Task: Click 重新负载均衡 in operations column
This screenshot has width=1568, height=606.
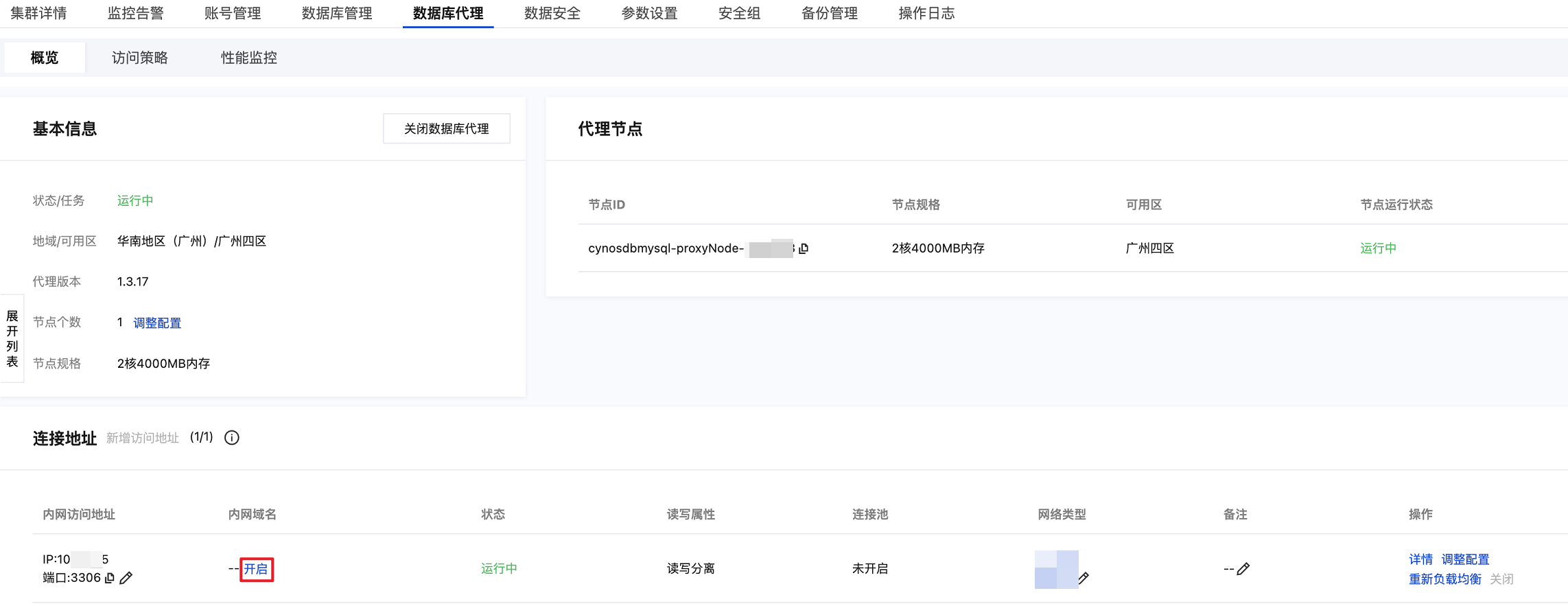Action: [1444, 579]
